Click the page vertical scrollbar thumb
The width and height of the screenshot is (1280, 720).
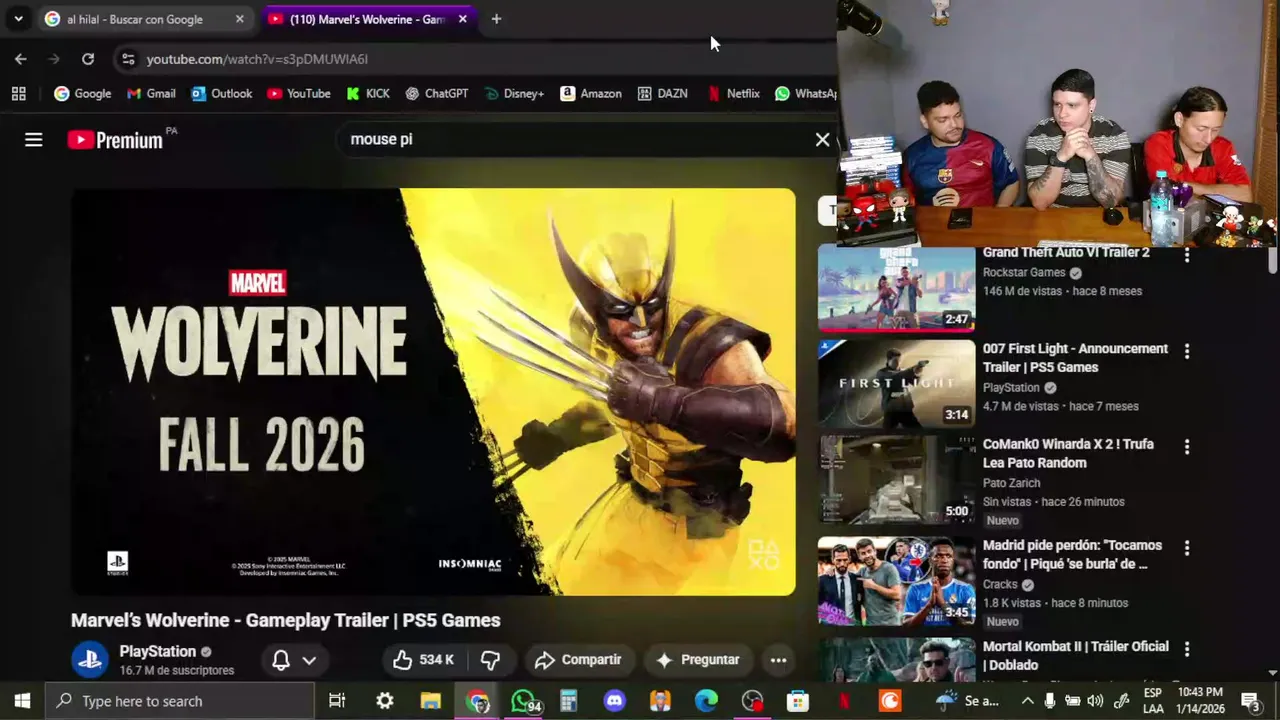1272,258
